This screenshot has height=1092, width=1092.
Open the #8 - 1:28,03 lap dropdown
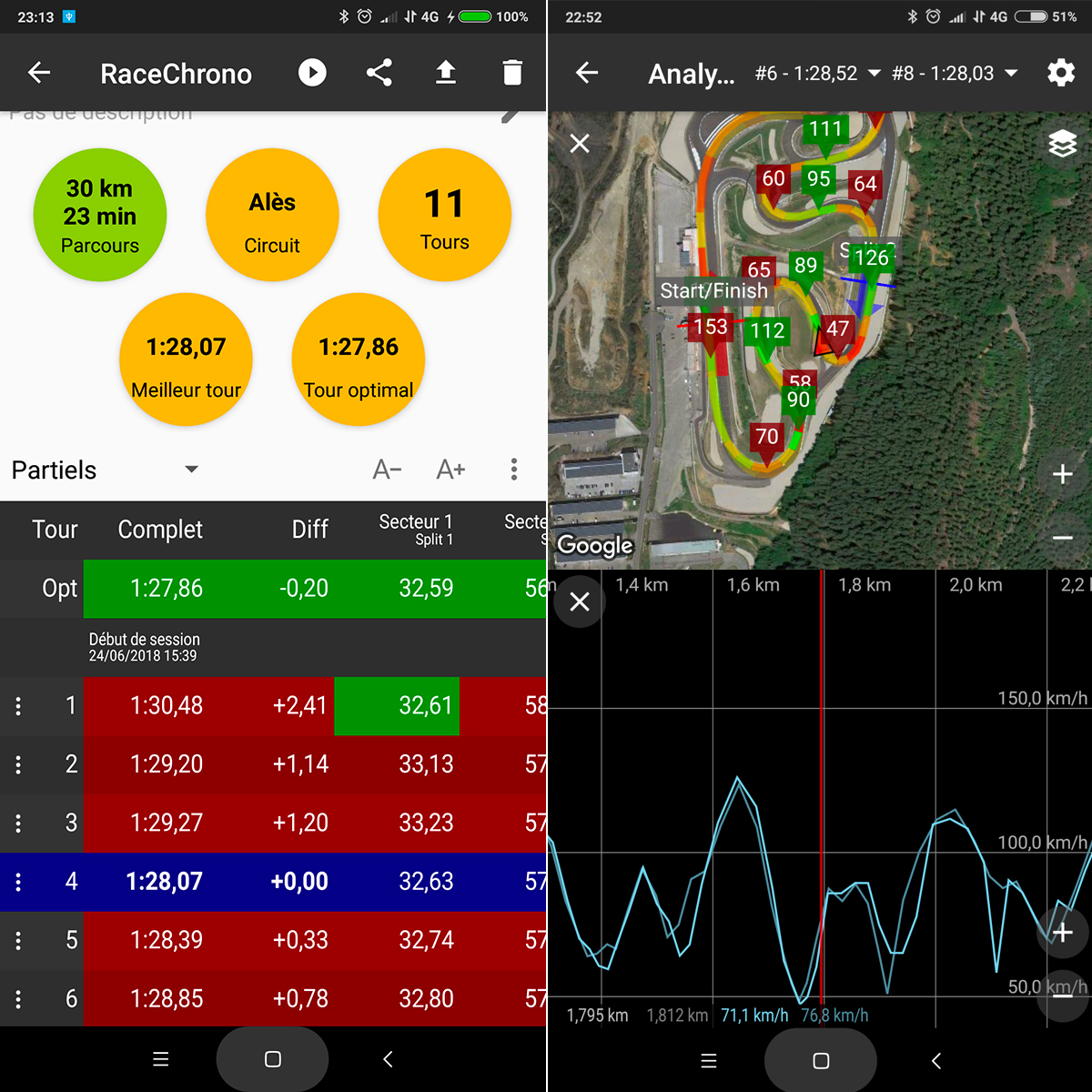click(955, 73)
